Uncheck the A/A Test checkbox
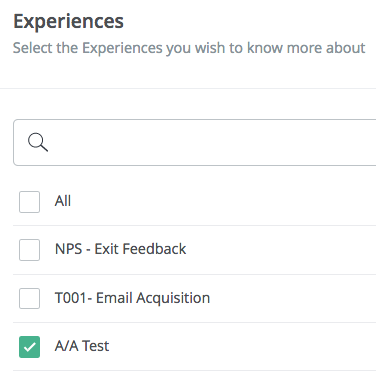 [29, 347]
